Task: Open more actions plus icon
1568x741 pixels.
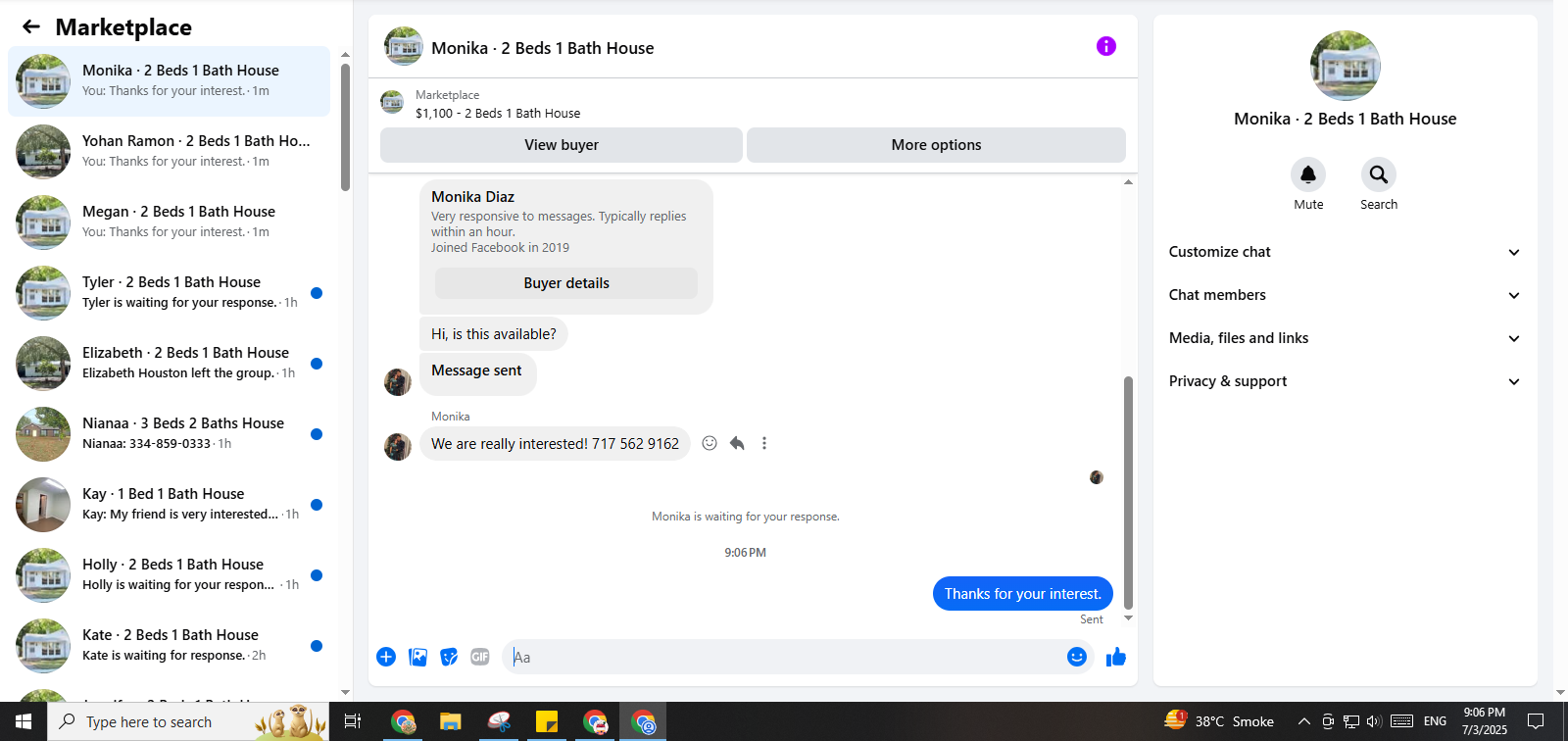Action: (x=386, y=657)
